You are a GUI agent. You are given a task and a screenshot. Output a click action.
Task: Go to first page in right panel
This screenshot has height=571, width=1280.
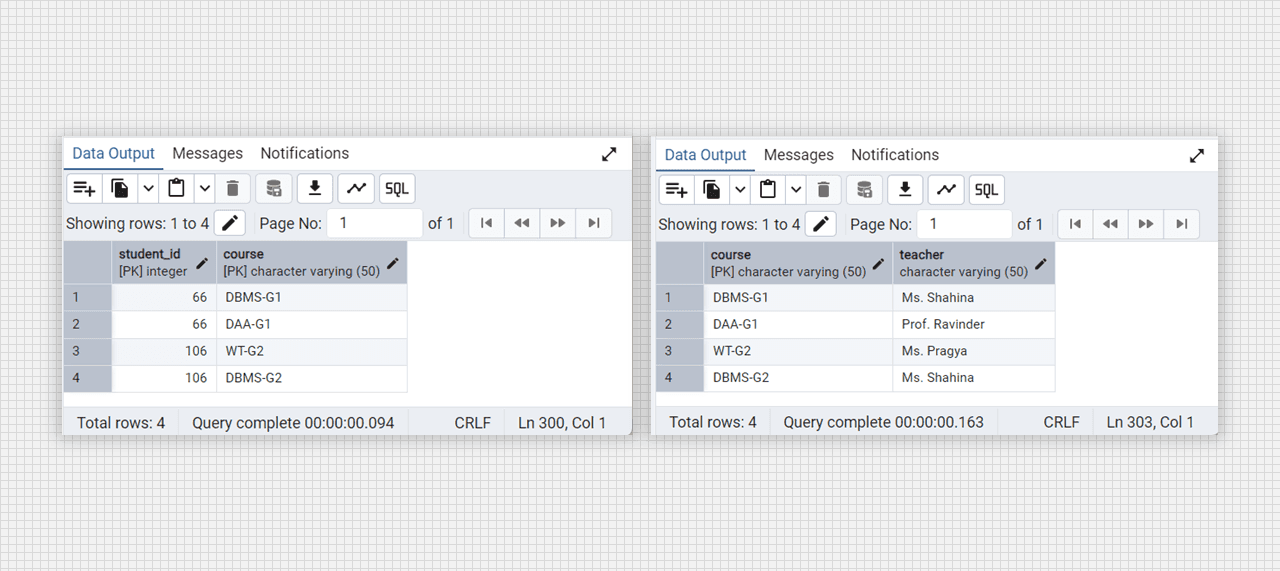1075,224
